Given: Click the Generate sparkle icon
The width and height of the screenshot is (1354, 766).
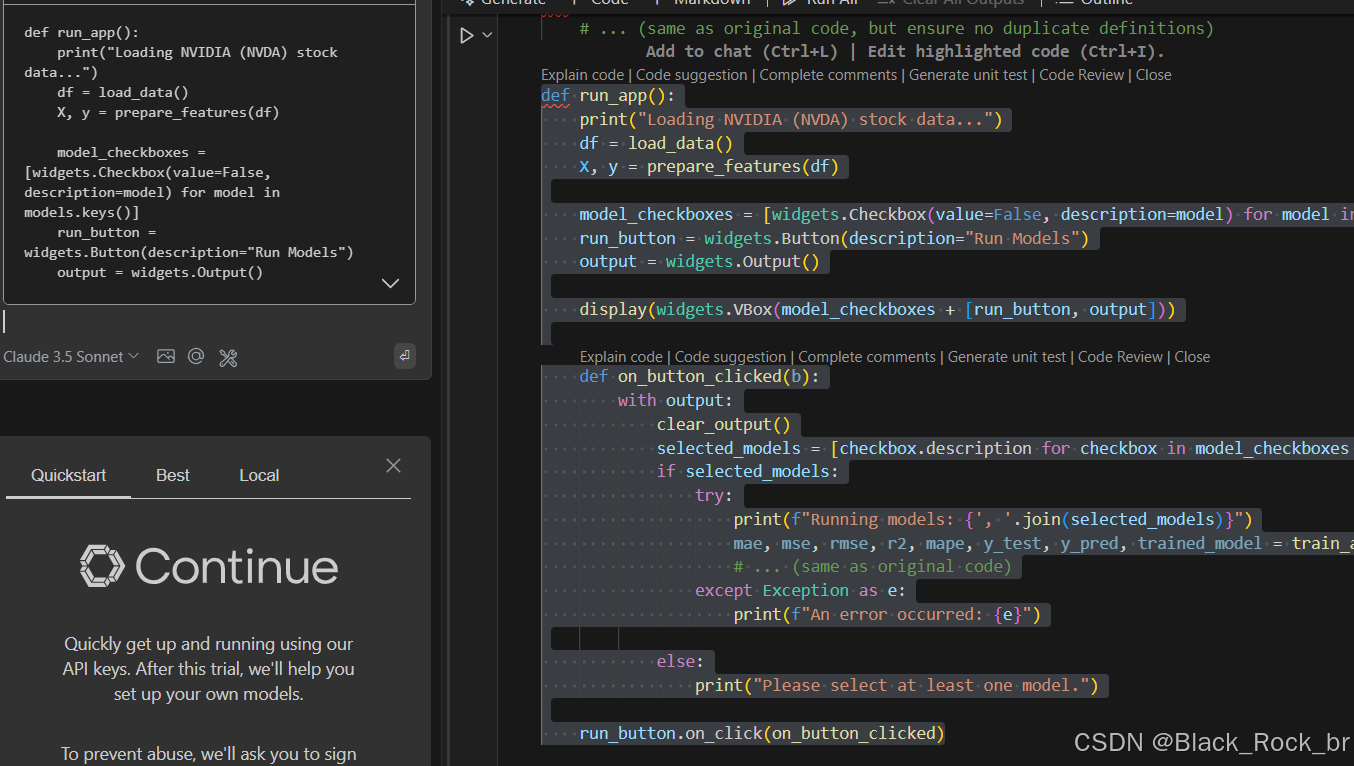Looking at the screenshot, I should pyautogui.click(x=471, y=4).
